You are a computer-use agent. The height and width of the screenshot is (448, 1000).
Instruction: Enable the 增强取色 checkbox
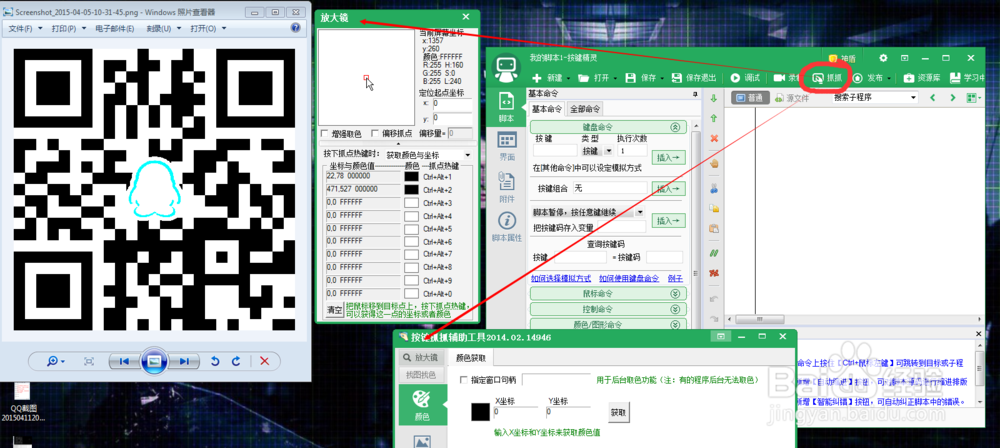[x=325, y=133]
